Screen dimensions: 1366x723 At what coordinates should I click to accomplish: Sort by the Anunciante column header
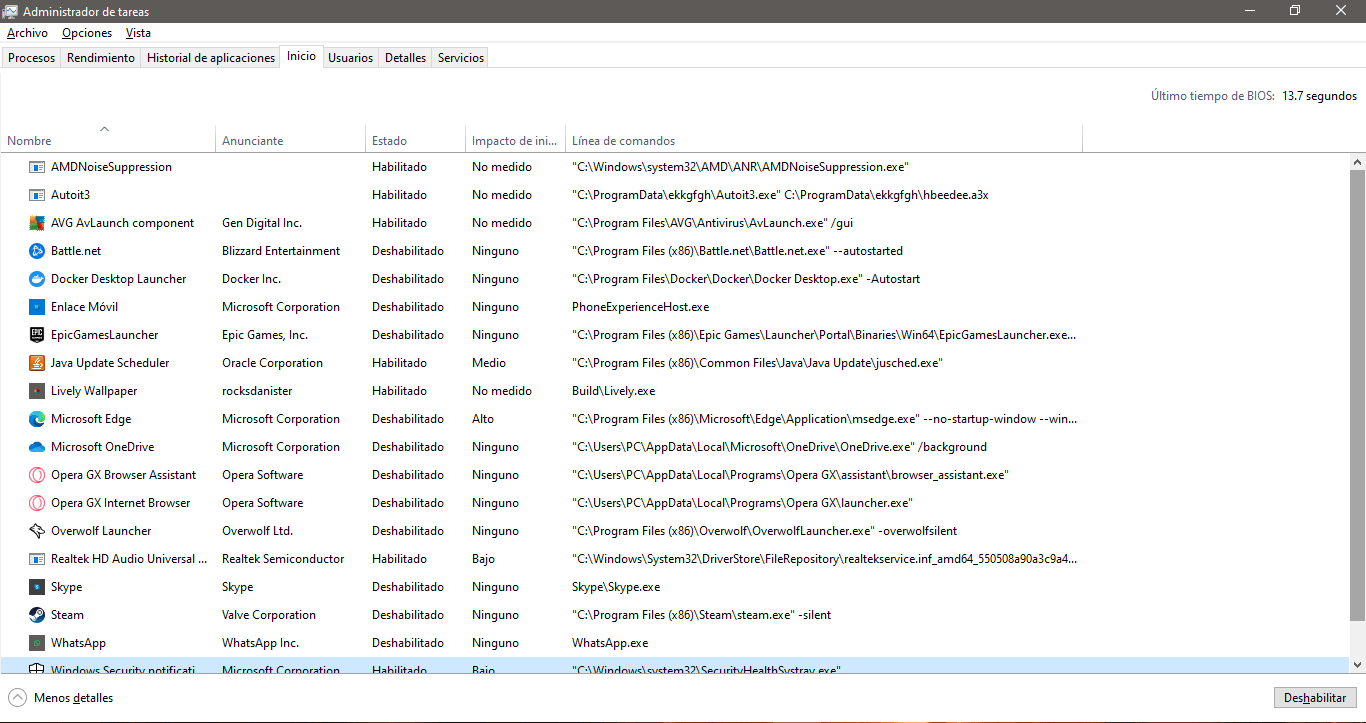point(290,139)
